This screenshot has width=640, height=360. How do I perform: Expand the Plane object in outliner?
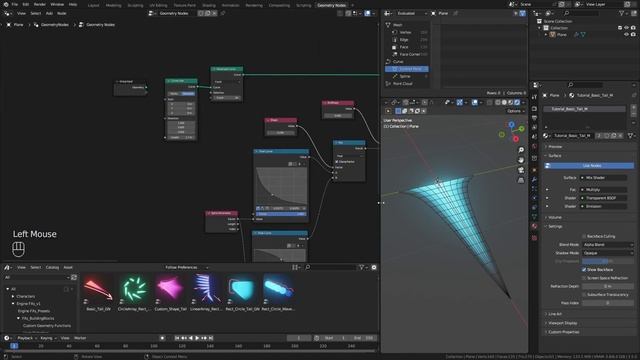coord(546,35)
